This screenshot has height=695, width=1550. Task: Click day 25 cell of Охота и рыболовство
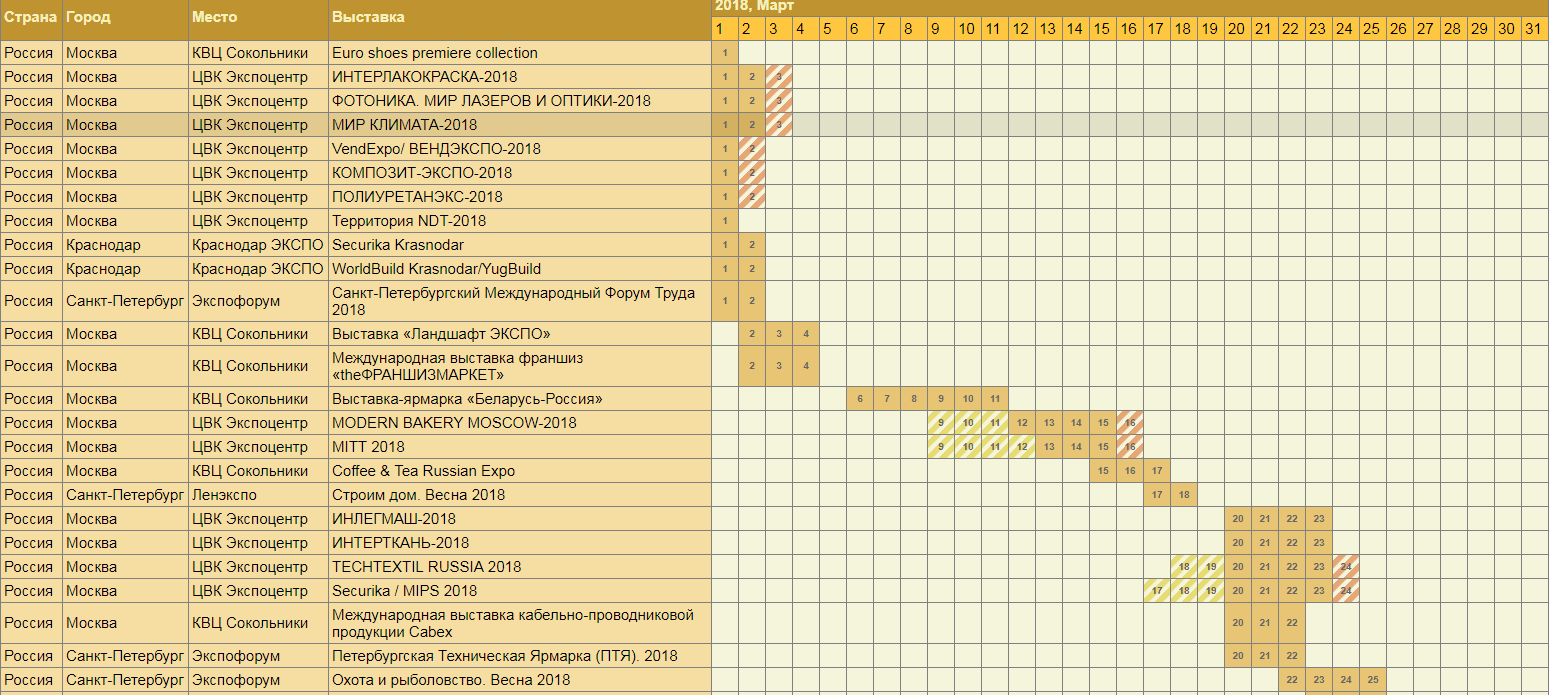(1372, 680)
